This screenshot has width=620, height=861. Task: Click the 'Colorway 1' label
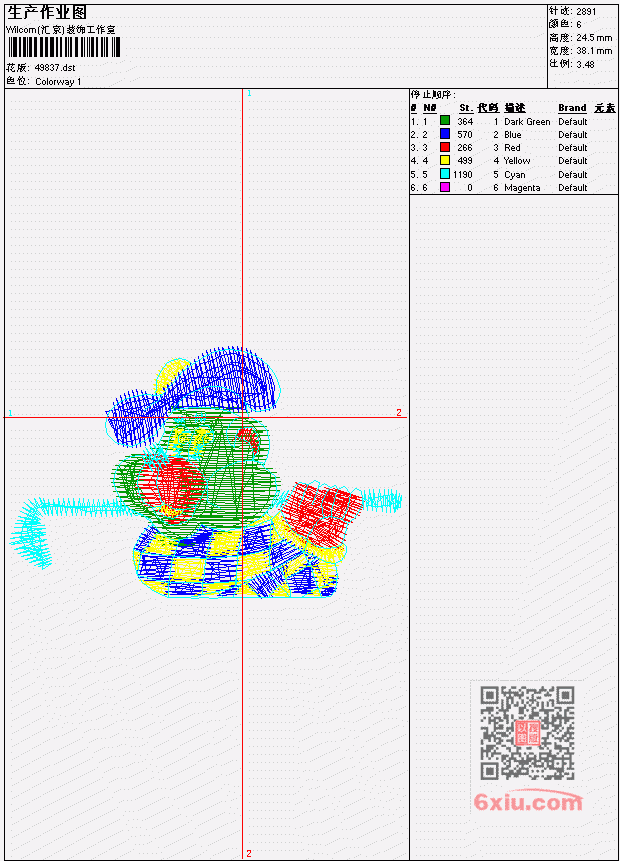[x=58, y=82]
